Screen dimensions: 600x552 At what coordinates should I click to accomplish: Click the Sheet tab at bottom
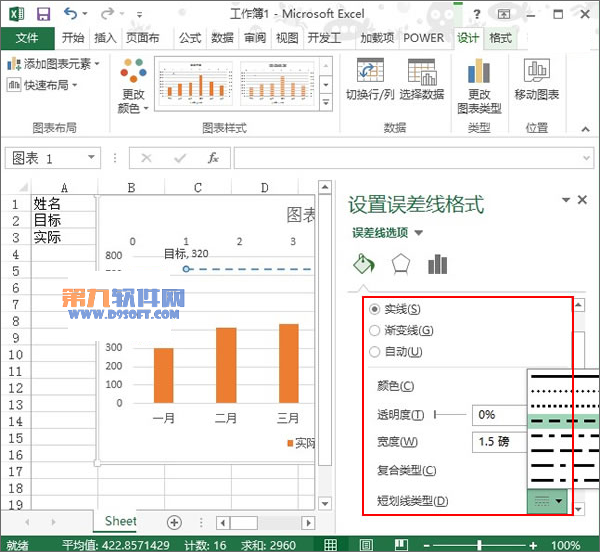click(120, 521)
